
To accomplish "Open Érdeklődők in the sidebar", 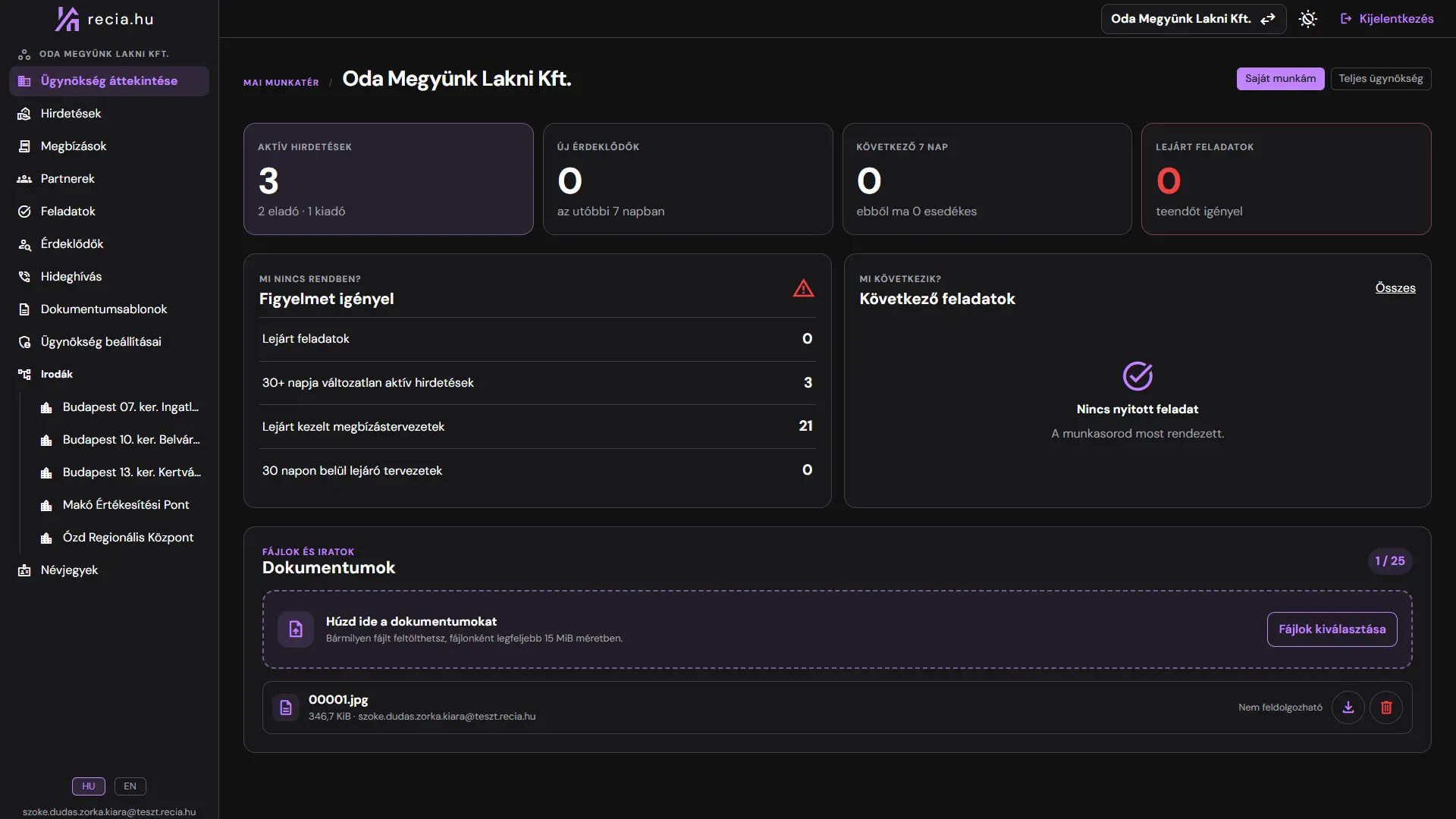I will coord(109,244).
